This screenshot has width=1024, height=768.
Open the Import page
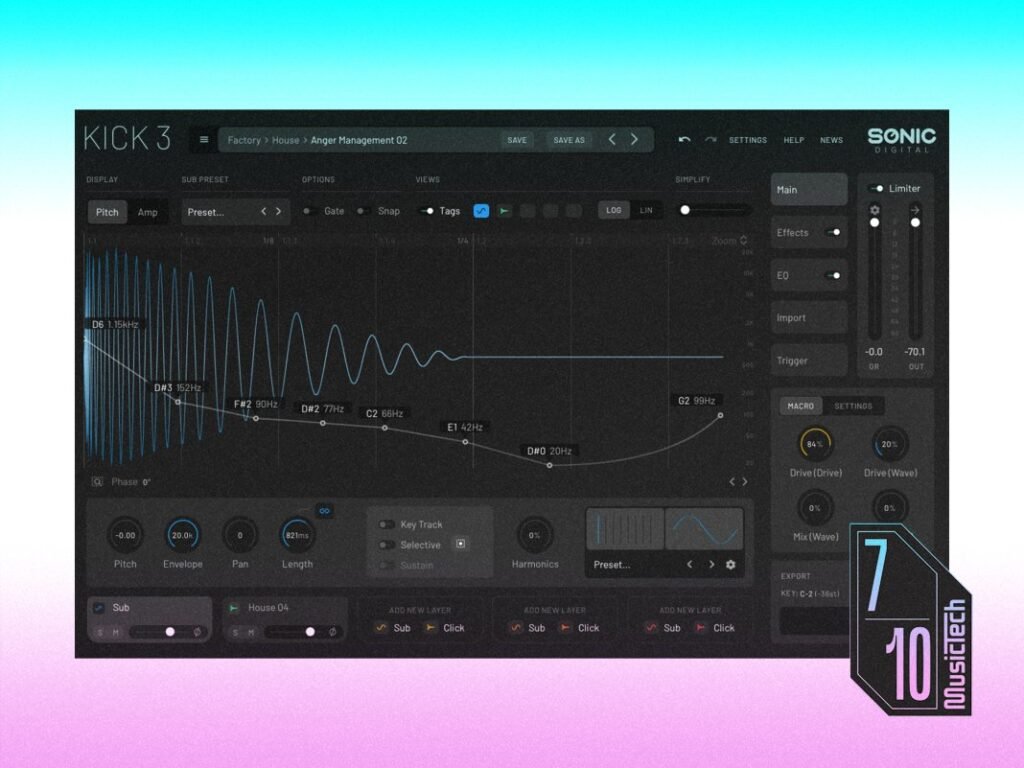tap(809, 318)
